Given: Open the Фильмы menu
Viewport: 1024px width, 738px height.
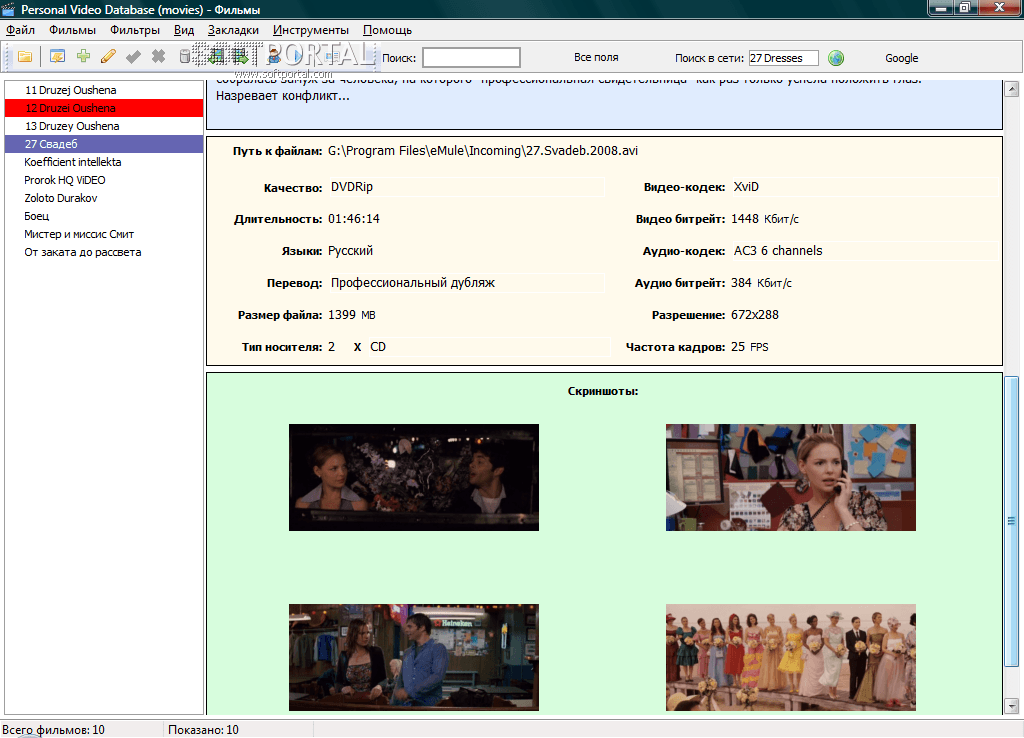Looking at the screenshot, I should tap(72, 30).
